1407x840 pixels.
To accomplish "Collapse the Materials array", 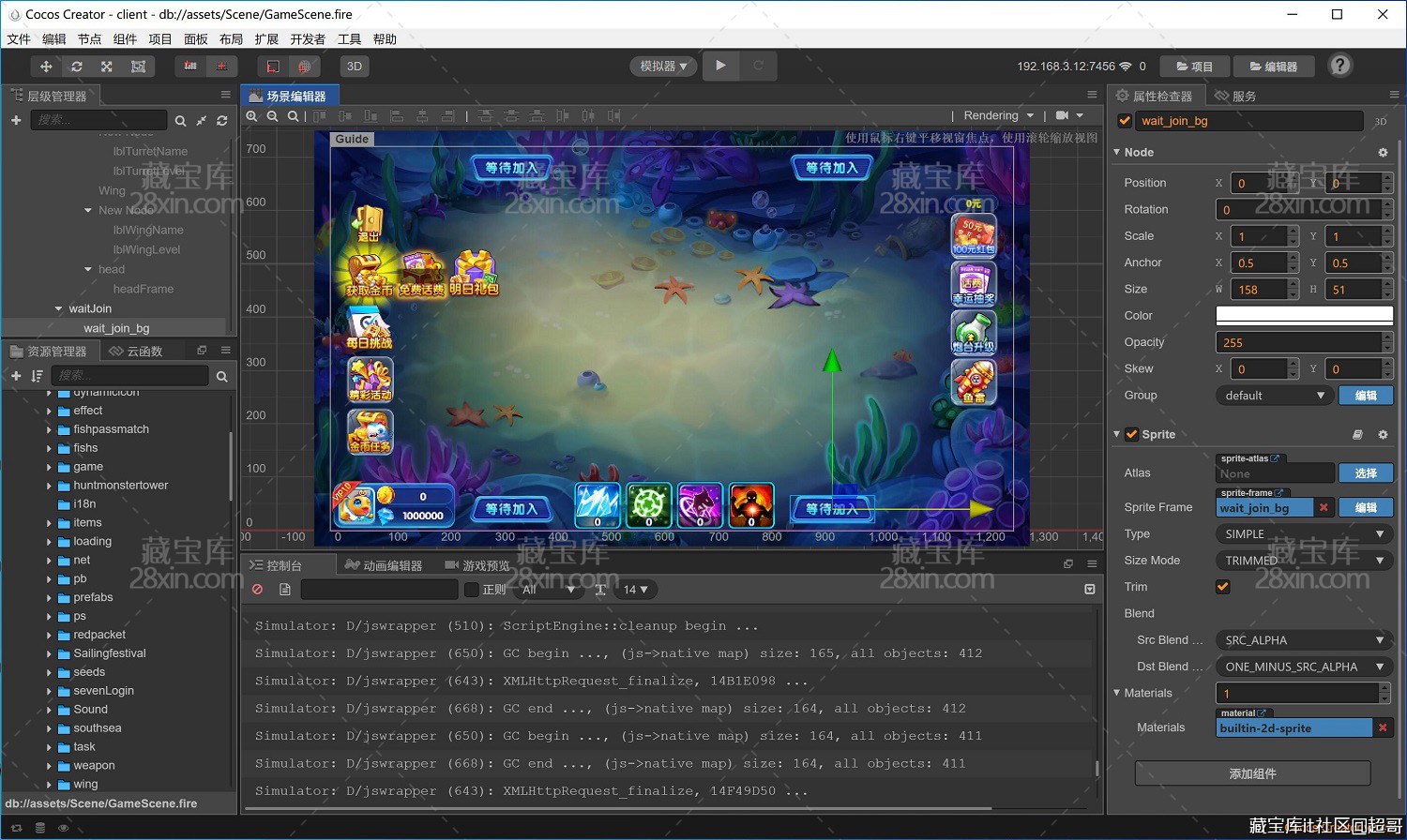I will click(x=1117, y=693).
